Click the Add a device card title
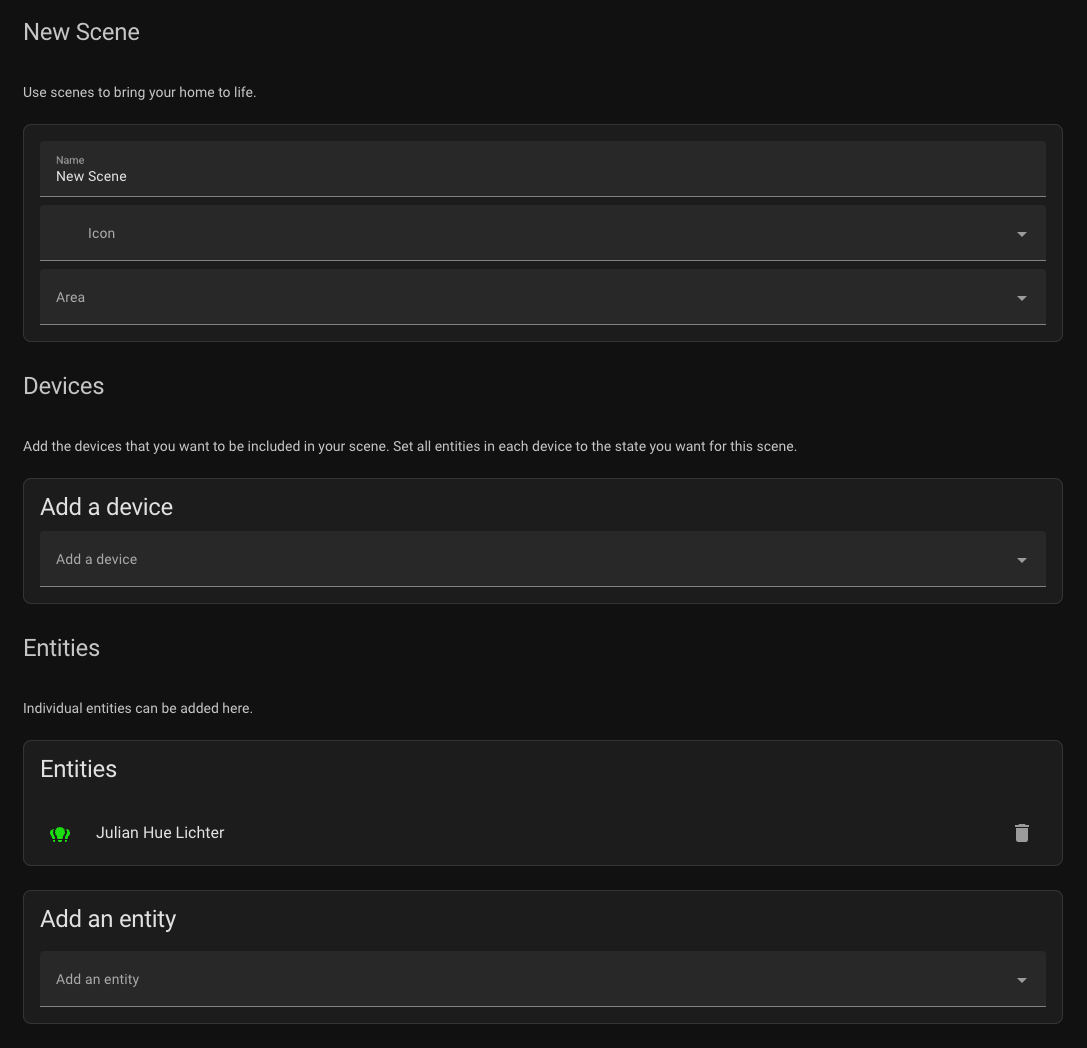 point(107,507)
